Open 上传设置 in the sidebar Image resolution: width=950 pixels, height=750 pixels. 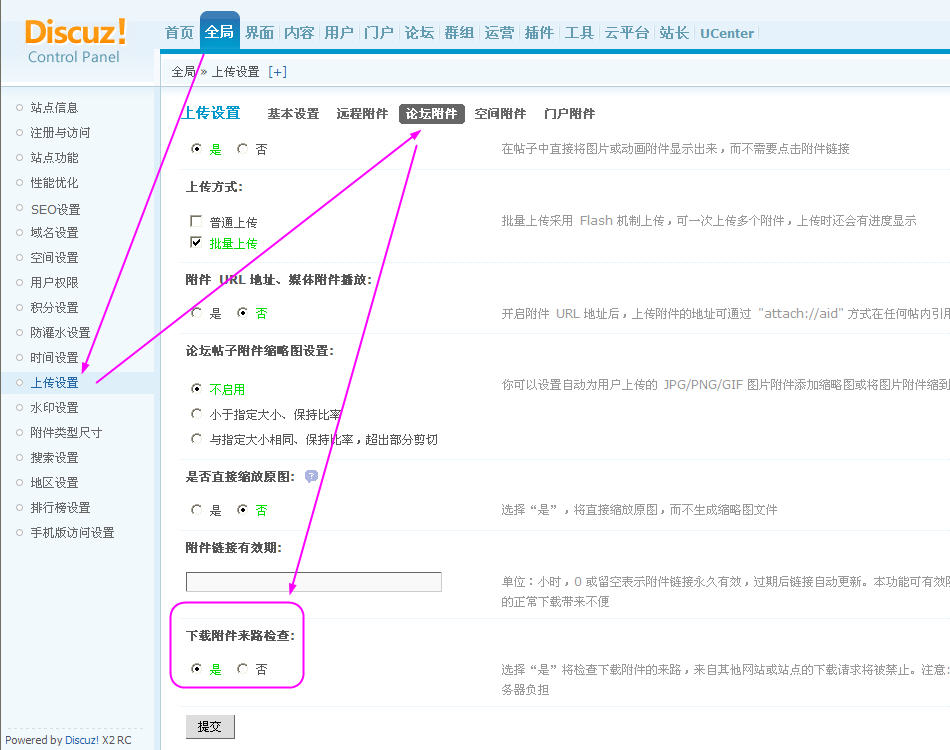[x=55, y=383]
